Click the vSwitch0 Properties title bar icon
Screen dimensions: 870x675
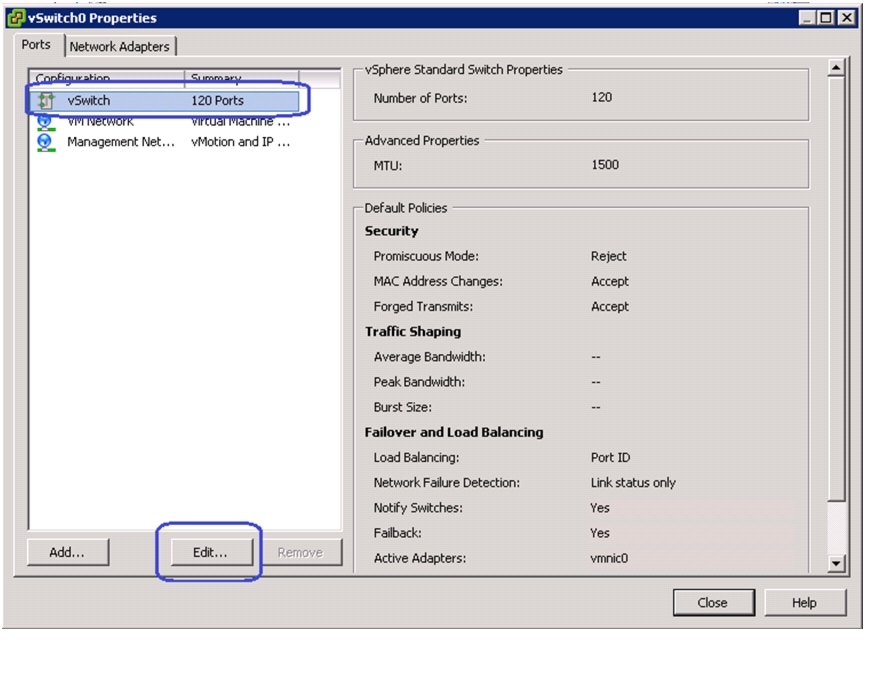point(17,18)
